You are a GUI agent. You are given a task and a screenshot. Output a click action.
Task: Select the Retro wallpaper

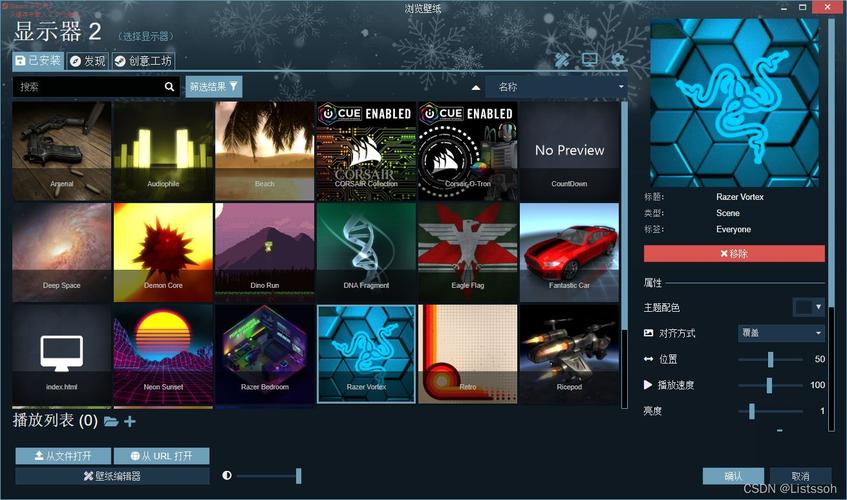click(x=468, y=354)
